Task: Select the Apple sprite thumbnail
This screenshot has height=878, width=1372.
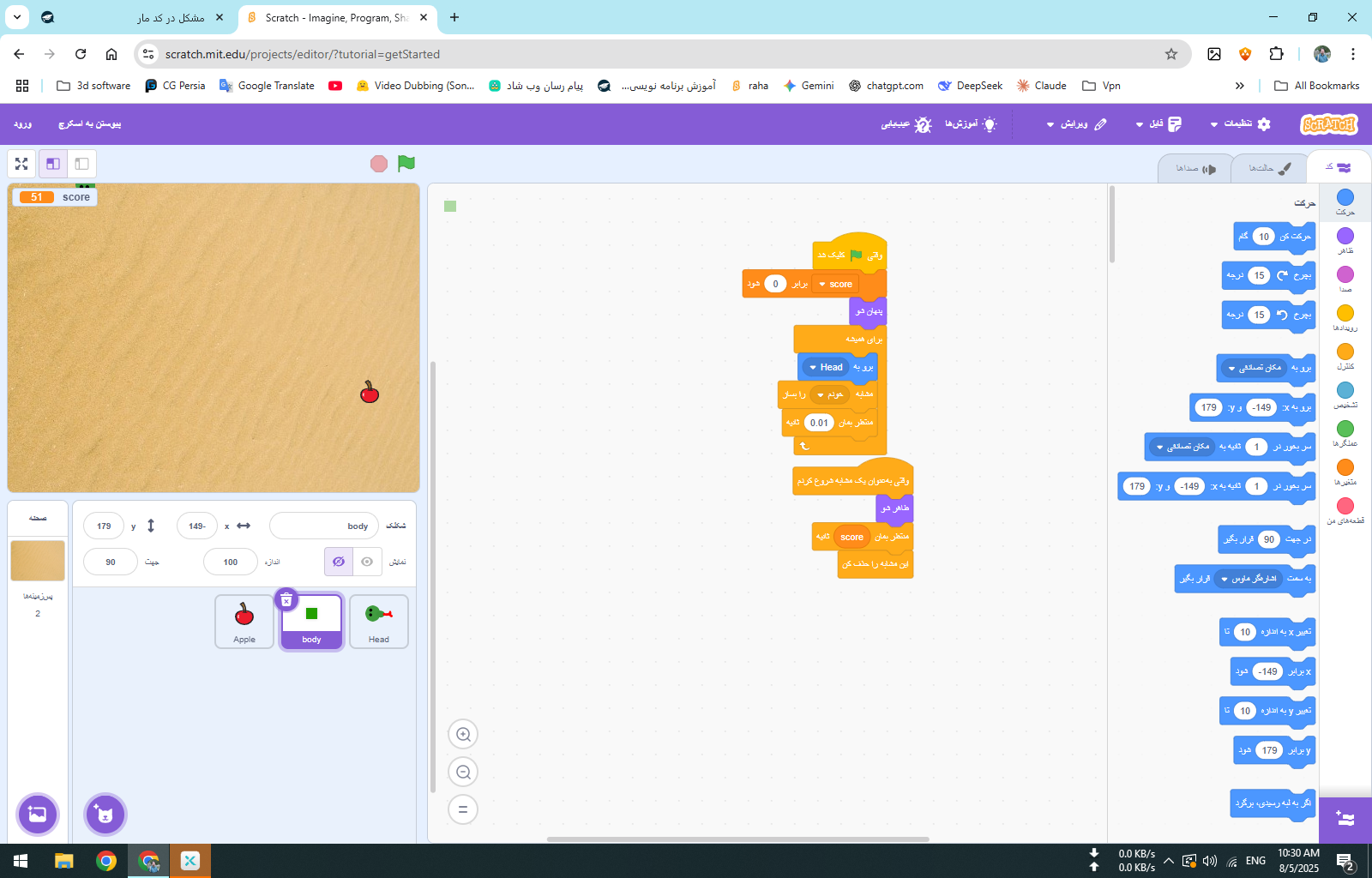Action: (244, 621)
